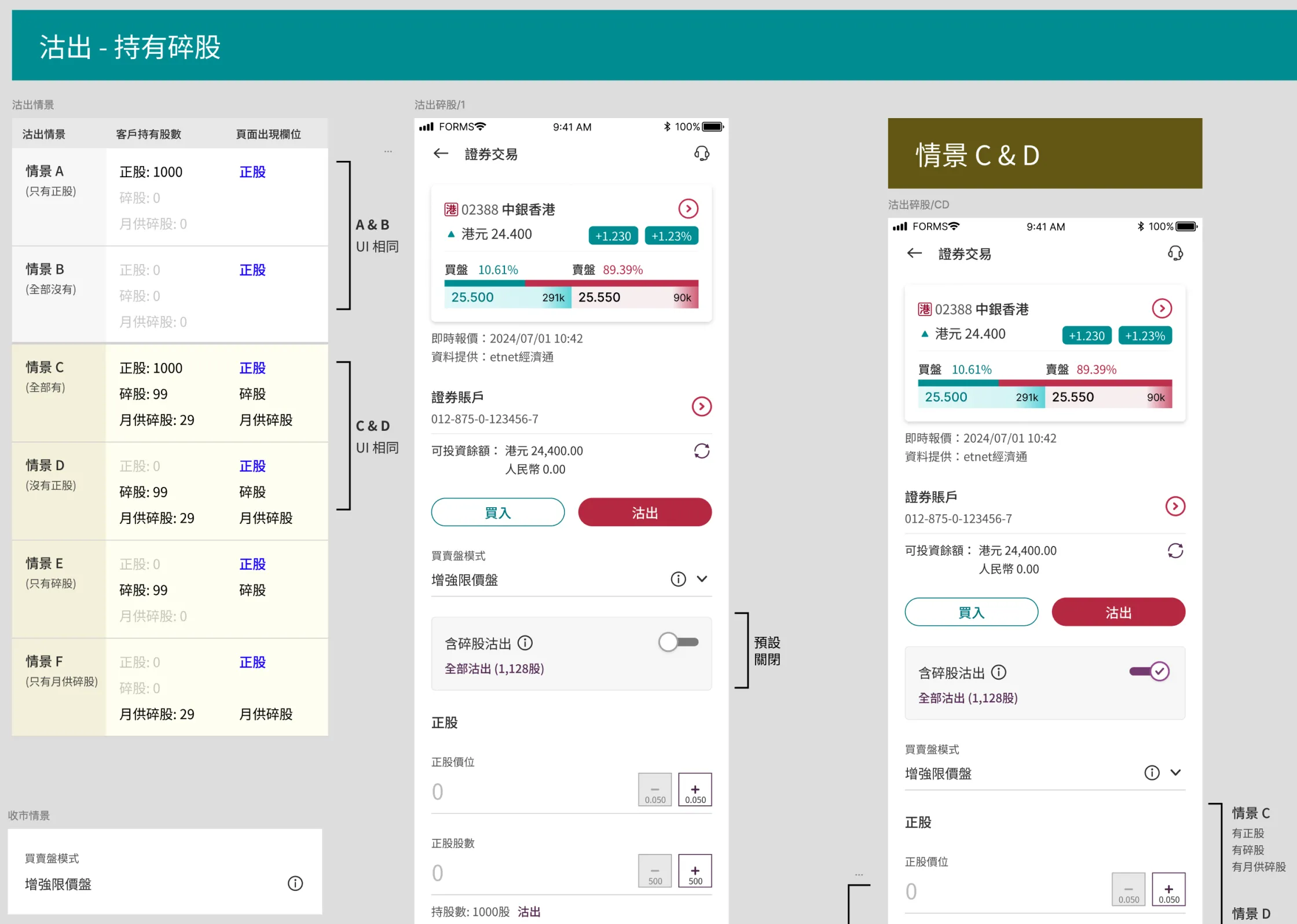The height and width of the screenshot is (924, 1297).
Task: View the 增強限價盤 info icon on C & D screen
Action: (x=1151, y=772)
